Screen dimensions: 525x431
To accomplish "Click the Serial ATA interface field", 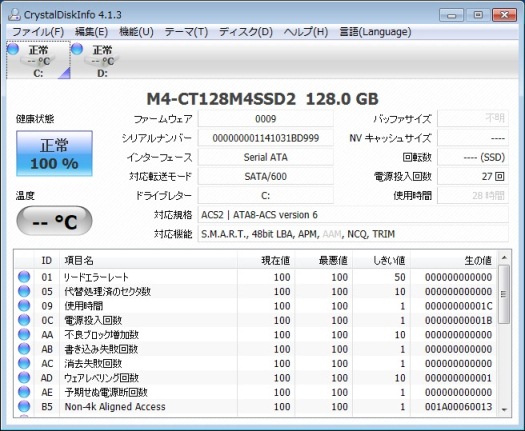I will (266, 157).
